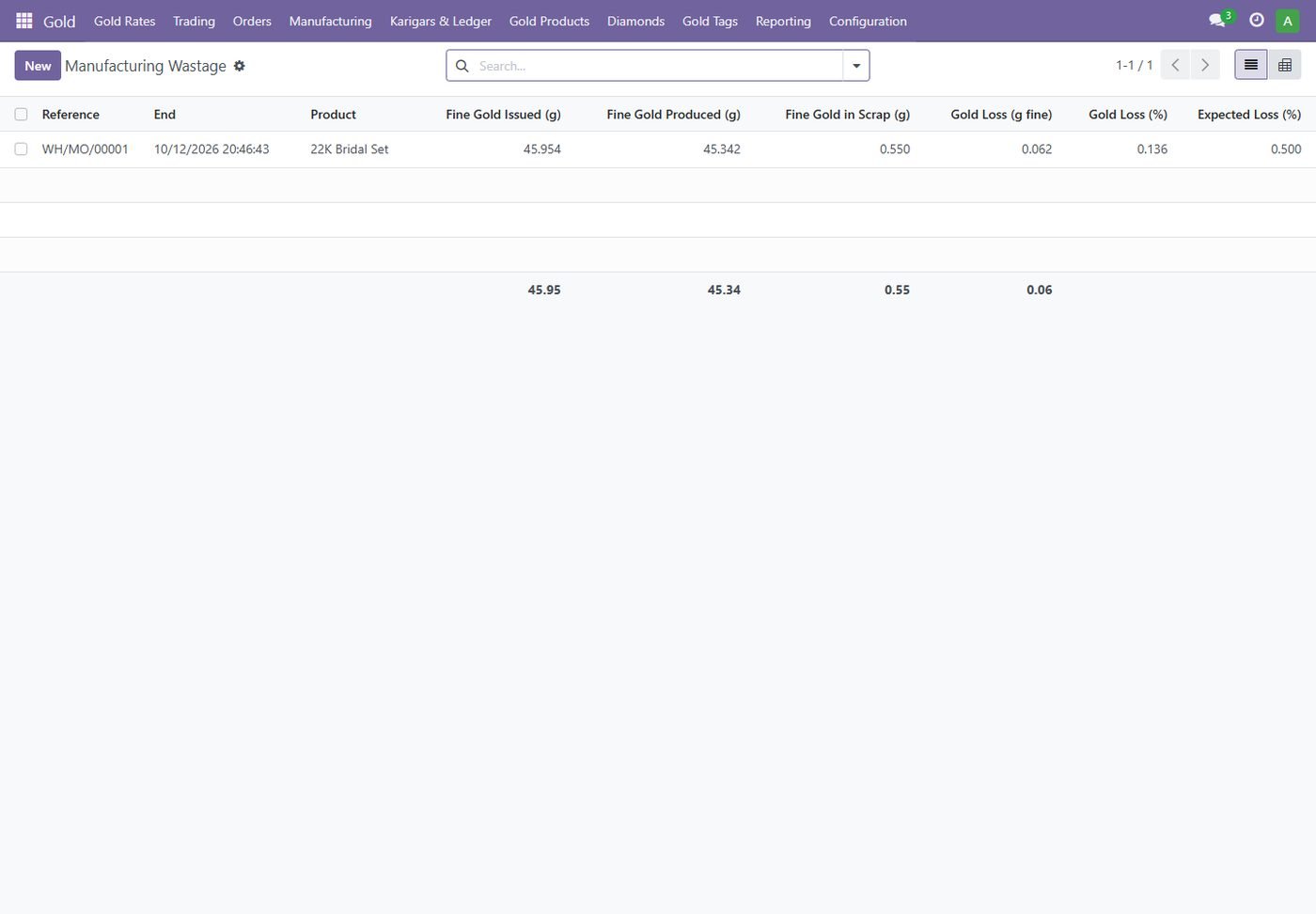Select all records with header checkbox
The image size is (1316, 914).
21,115
